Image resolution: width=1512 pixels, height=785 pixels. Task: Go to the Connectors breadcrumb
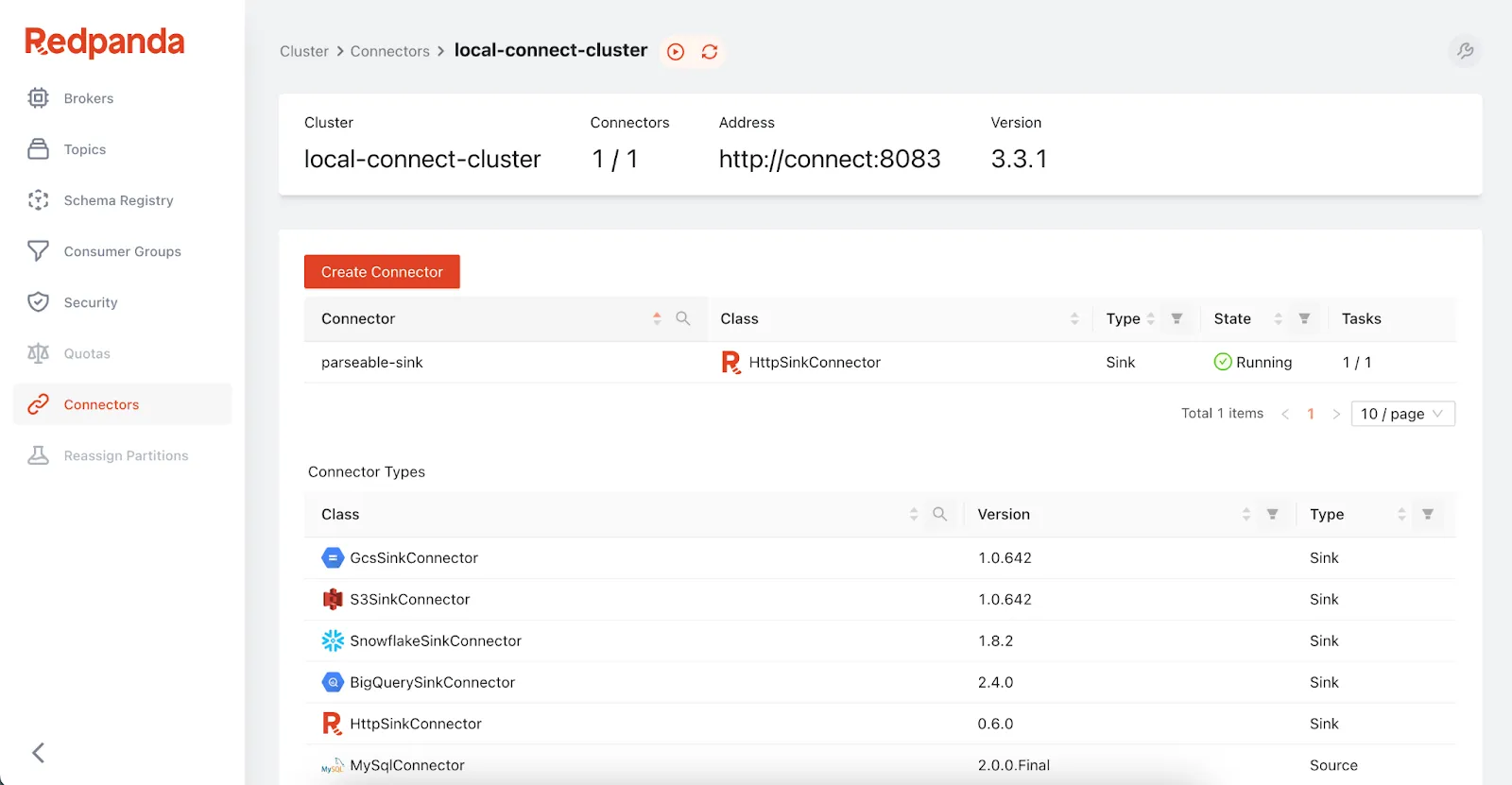389,51
